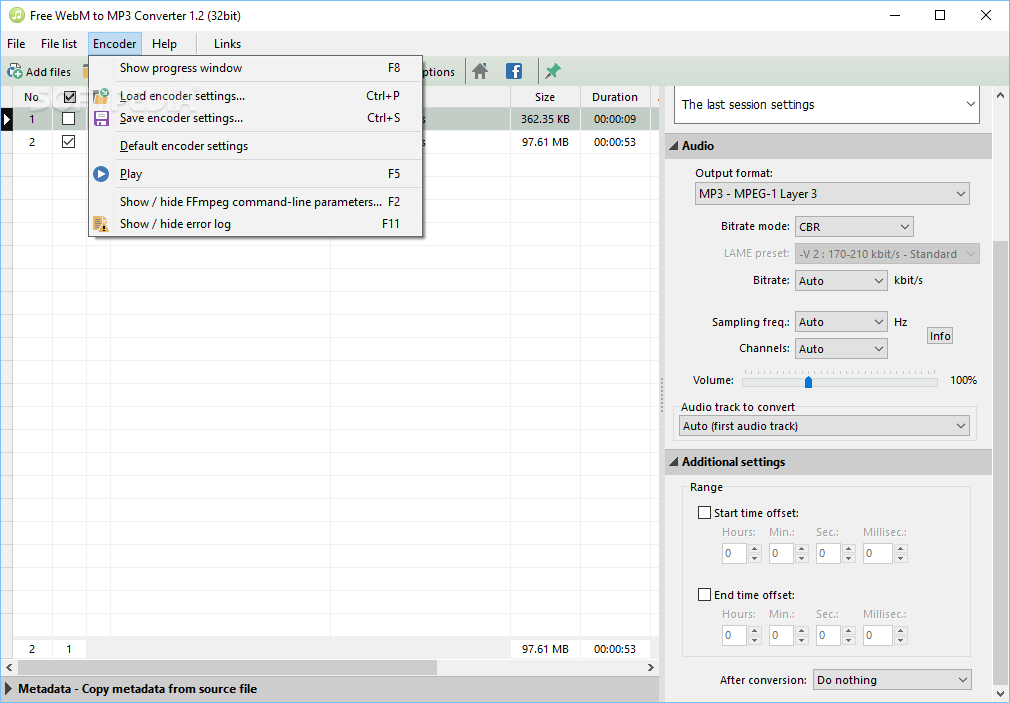Open the Links menu
This screenshot has height=703, width=1010.
pos(227,44)
